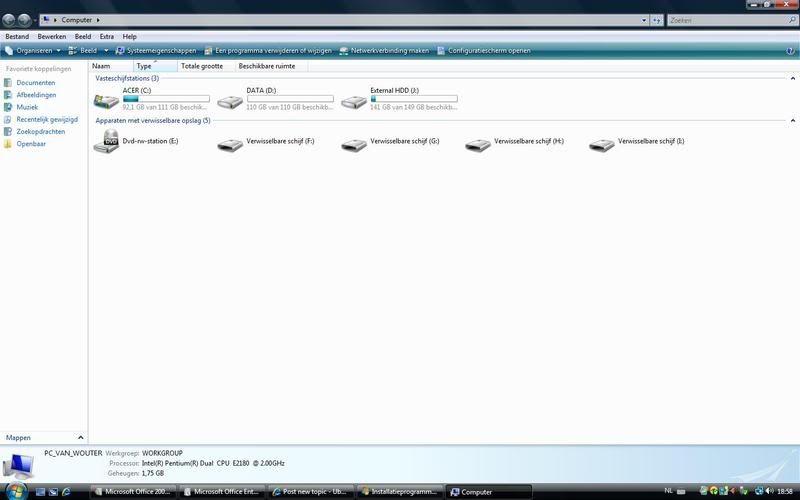Select Verwisselbare schijf (H:) drive icon
This screenshot has width=800, height=500.
(478, 143)
